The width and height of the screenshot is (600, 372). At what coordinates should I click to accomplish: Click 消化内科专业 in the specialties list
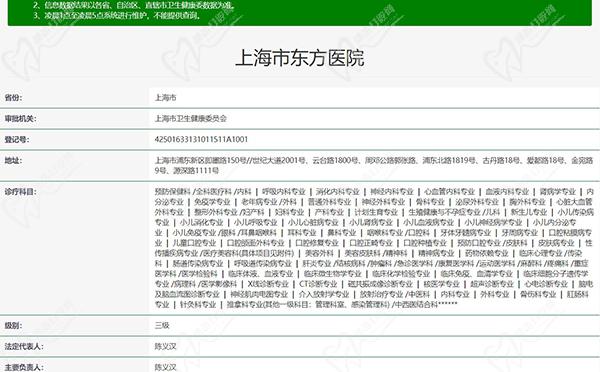click(338, 191)
